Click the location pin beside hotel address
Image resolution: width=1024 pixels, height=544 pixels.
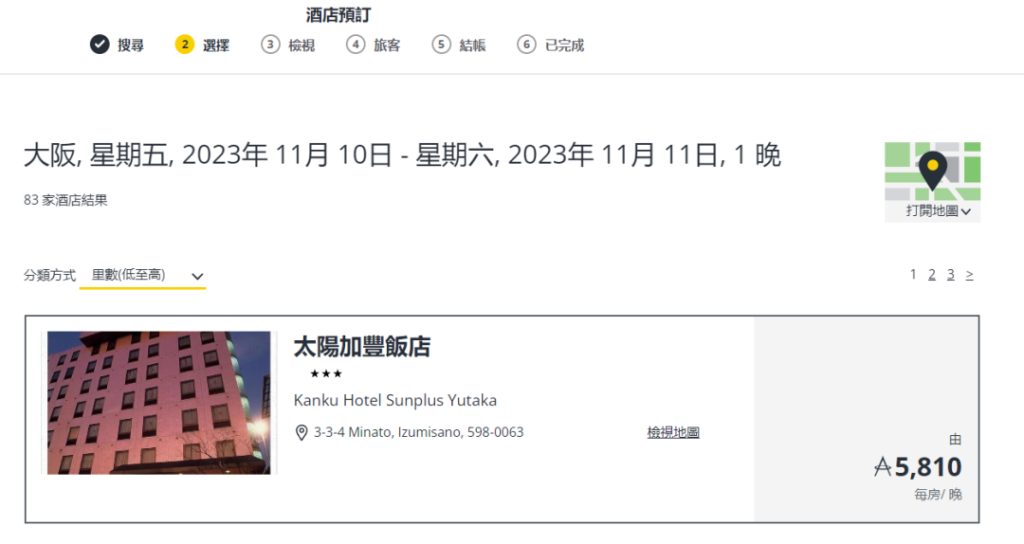click(x=301, y=432)
